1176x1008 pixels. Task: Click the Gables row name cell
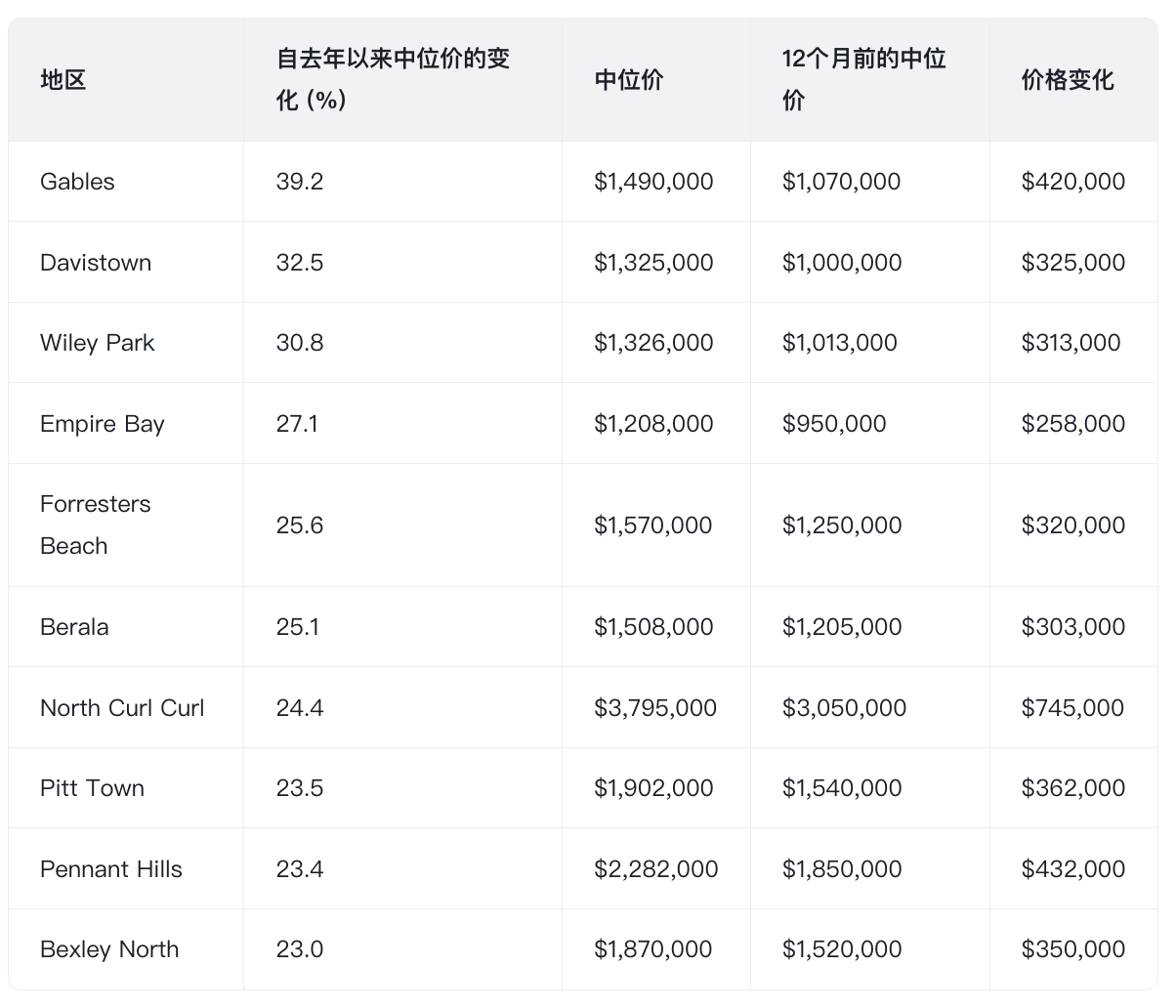pyautogui.click(x=77, y=182)
